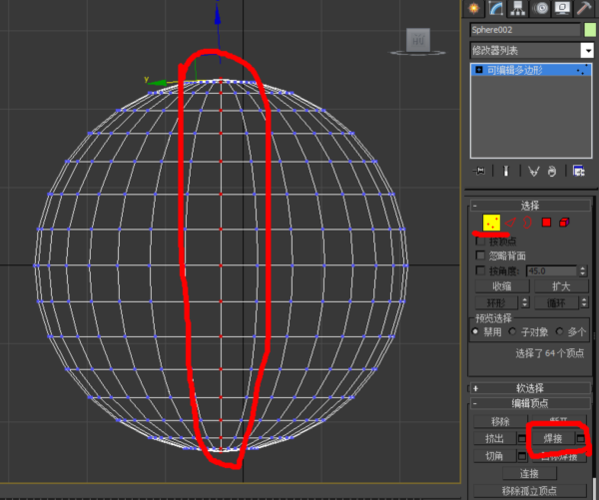Select the 可编辑多边形 row in modifier stack

(x=531, y=70)
